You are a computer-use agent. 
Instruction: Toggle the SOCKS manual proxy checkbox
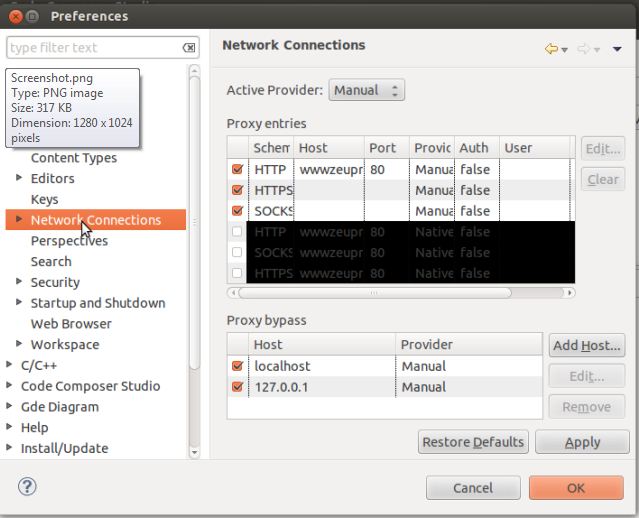(x=237, y=211)
